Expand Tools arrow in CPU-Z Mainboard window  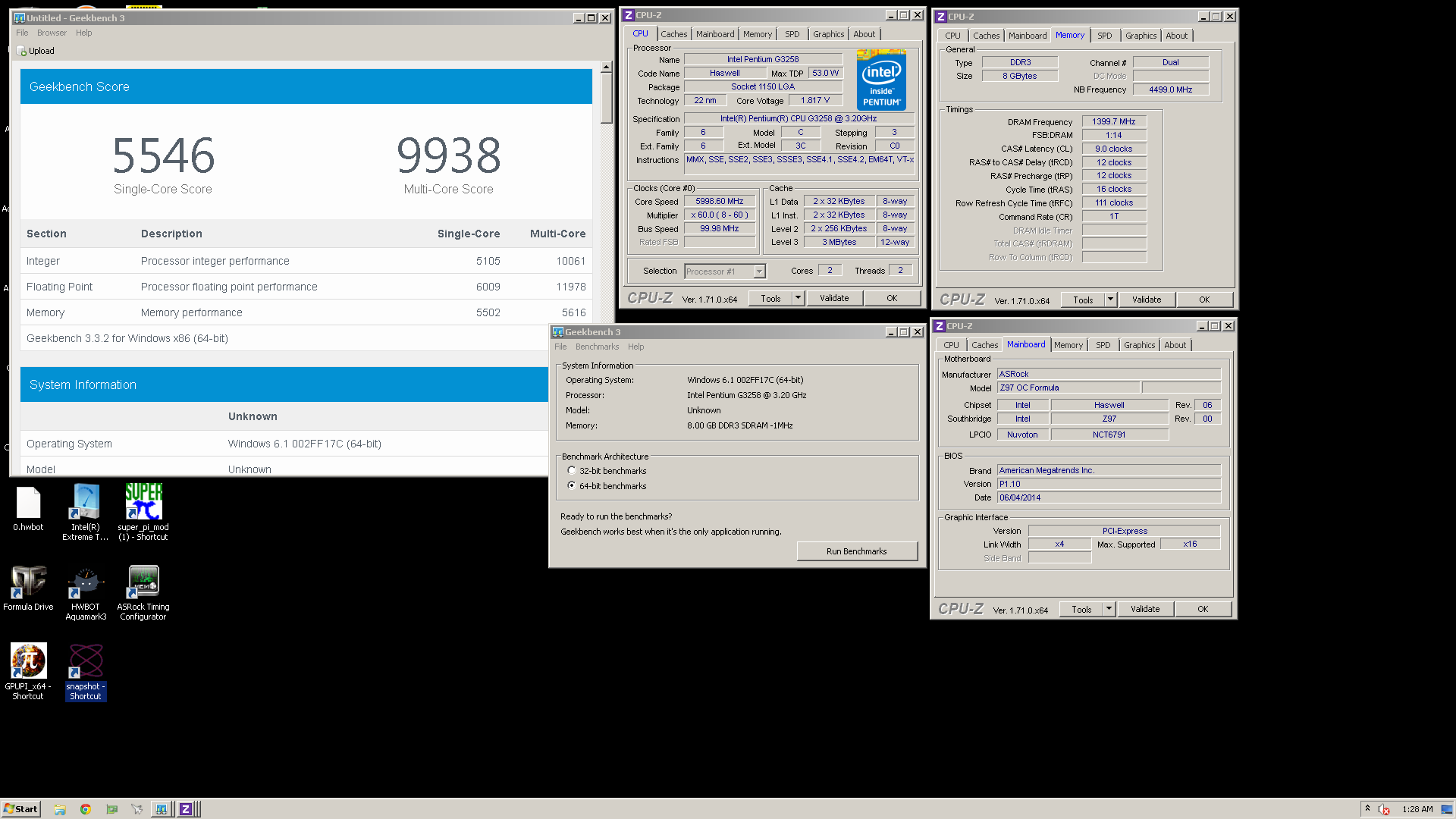[1109, 610]
